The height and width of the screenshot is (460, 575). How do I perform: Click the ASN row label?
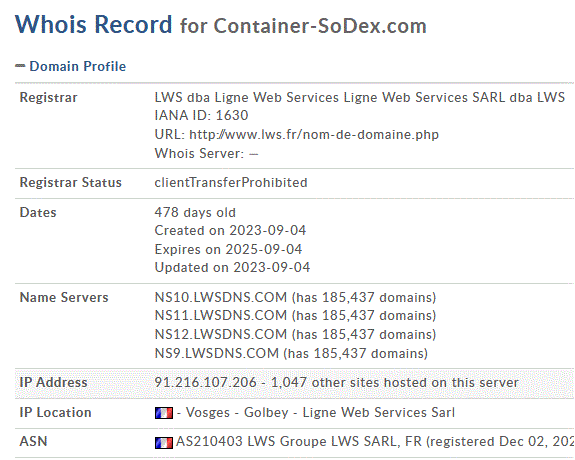(x=33, y=441)
